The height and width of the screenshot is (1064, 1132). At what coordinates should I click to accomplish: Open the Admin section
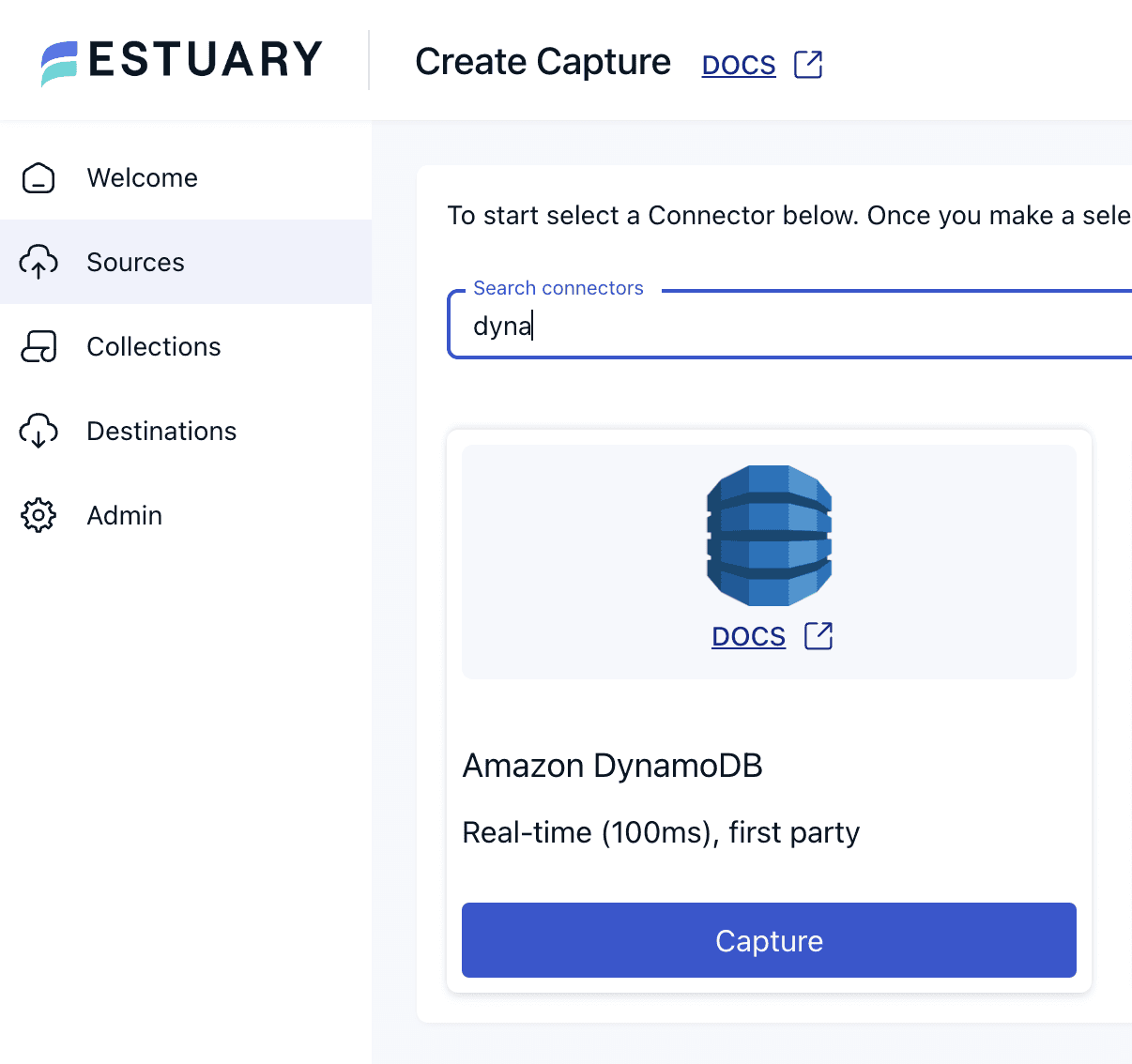click(124, 515)
